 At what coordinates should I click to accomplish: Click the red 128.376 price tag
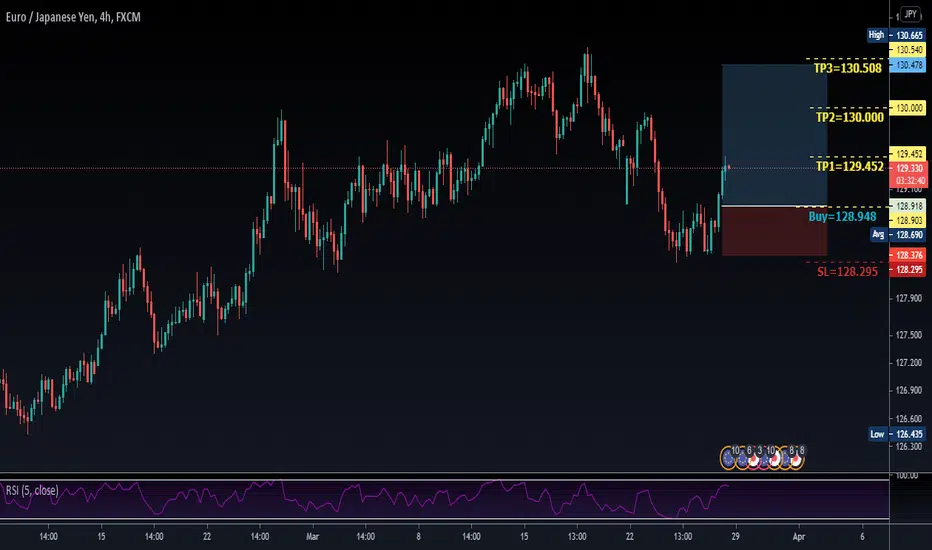pyautogui.click(x=908, y=255)
